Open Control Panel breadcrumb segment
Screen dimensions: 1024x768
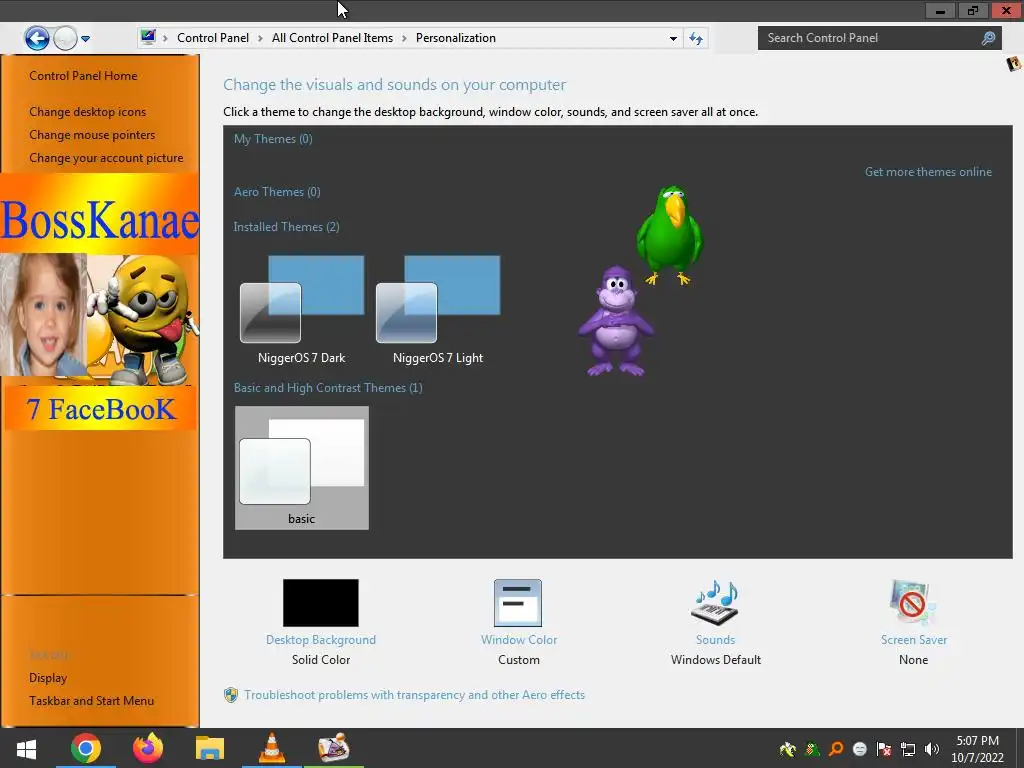[x=213, y=38]
